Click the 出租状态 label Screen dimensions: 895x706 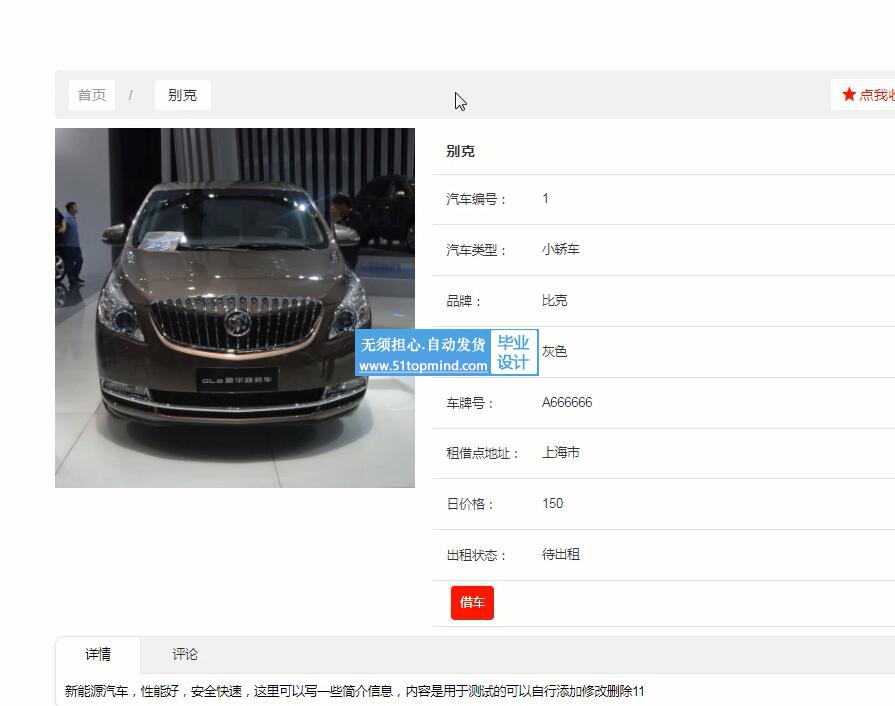[476, 555]
